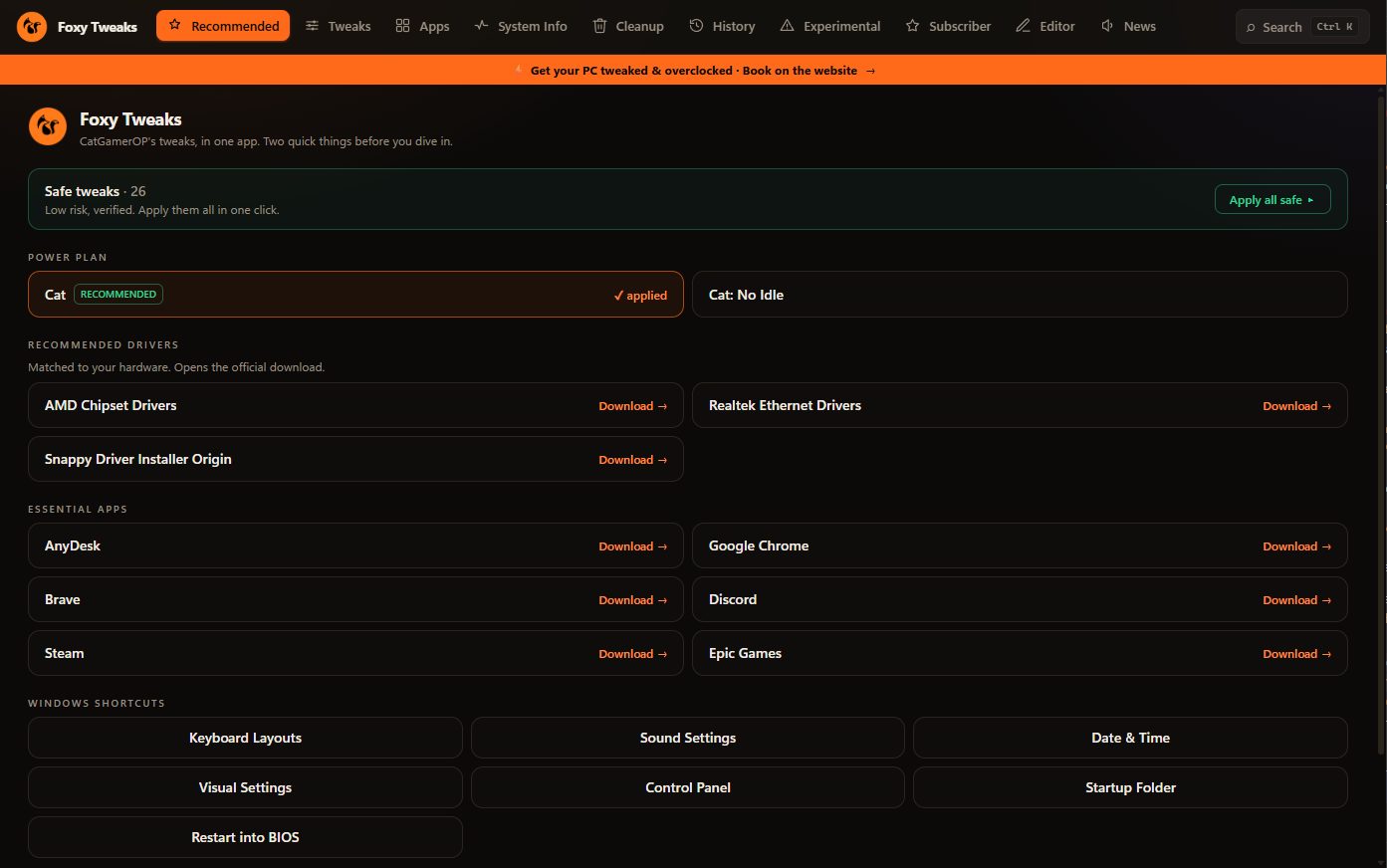Click the Ctrl K shortcut badge
This screenshot has height=868, width=1387.
(x=1334, y=27)
